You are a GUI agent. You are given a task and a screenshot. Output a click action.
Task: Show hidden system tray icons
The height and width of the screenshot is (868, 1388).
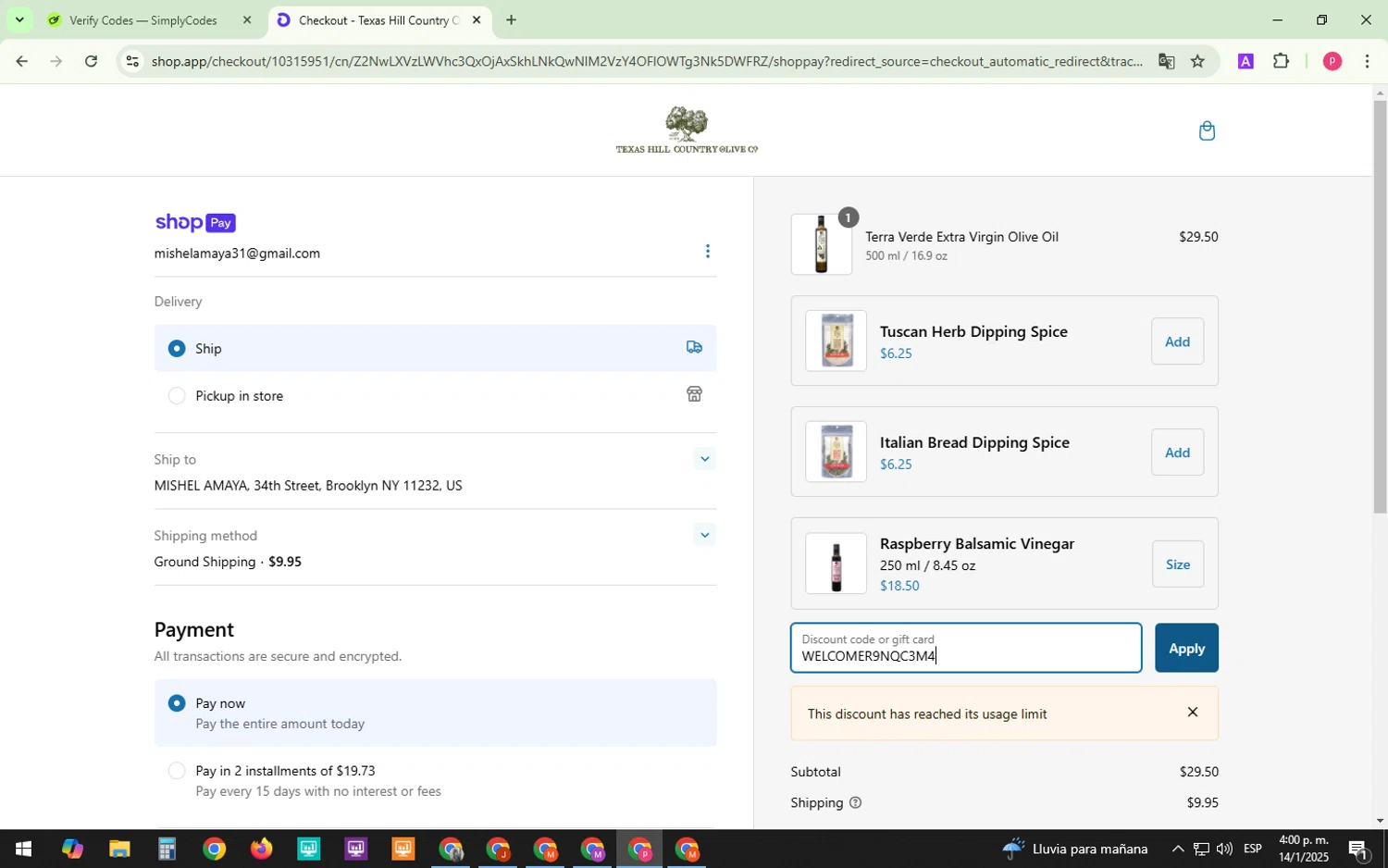click(1177, 849)
